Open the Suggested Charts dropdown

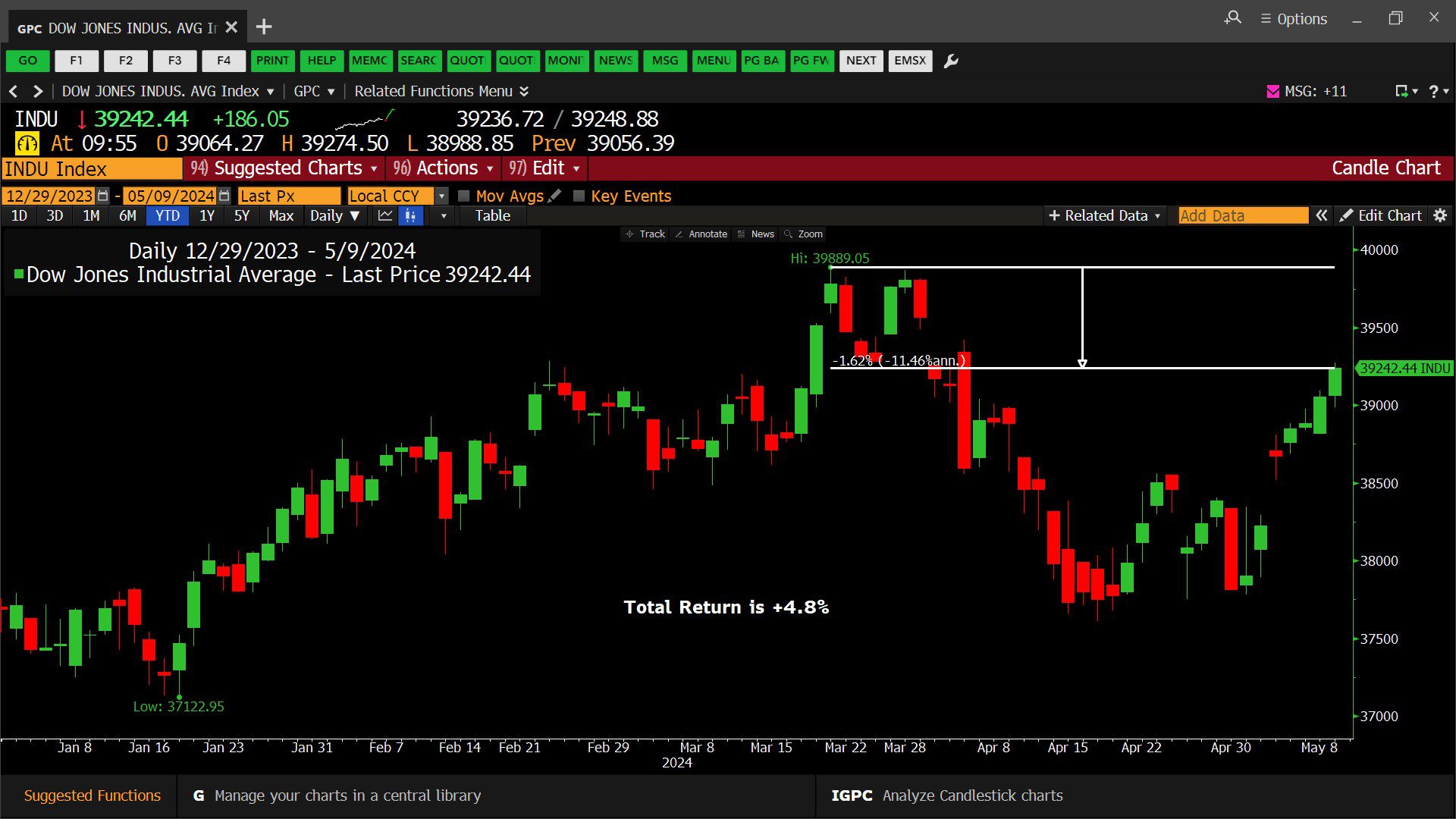pyautogui.click(x=285, y=168)
